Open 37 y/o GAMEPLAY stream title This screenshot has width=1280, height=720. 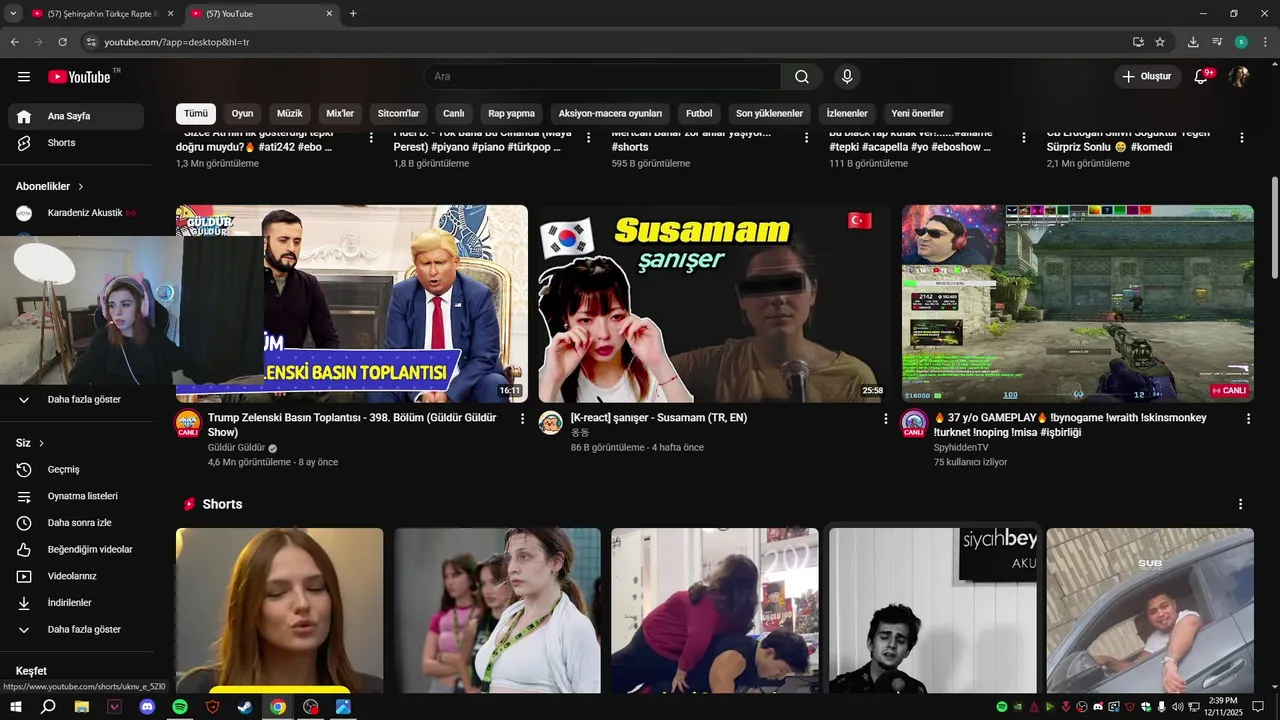pyautogui.click(x=1070, y=425)
